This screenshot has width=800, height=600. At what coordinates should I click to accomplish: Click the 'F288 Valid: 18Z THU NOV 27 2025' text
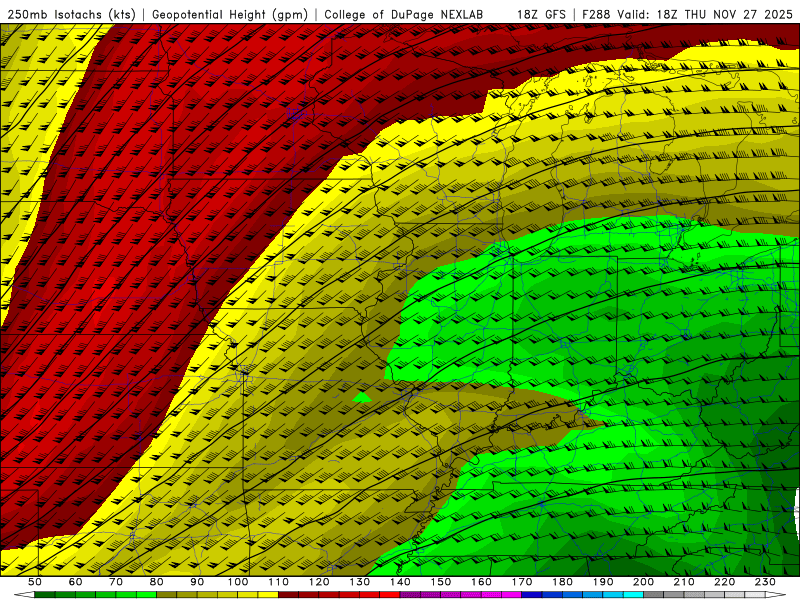click(687, 15)
